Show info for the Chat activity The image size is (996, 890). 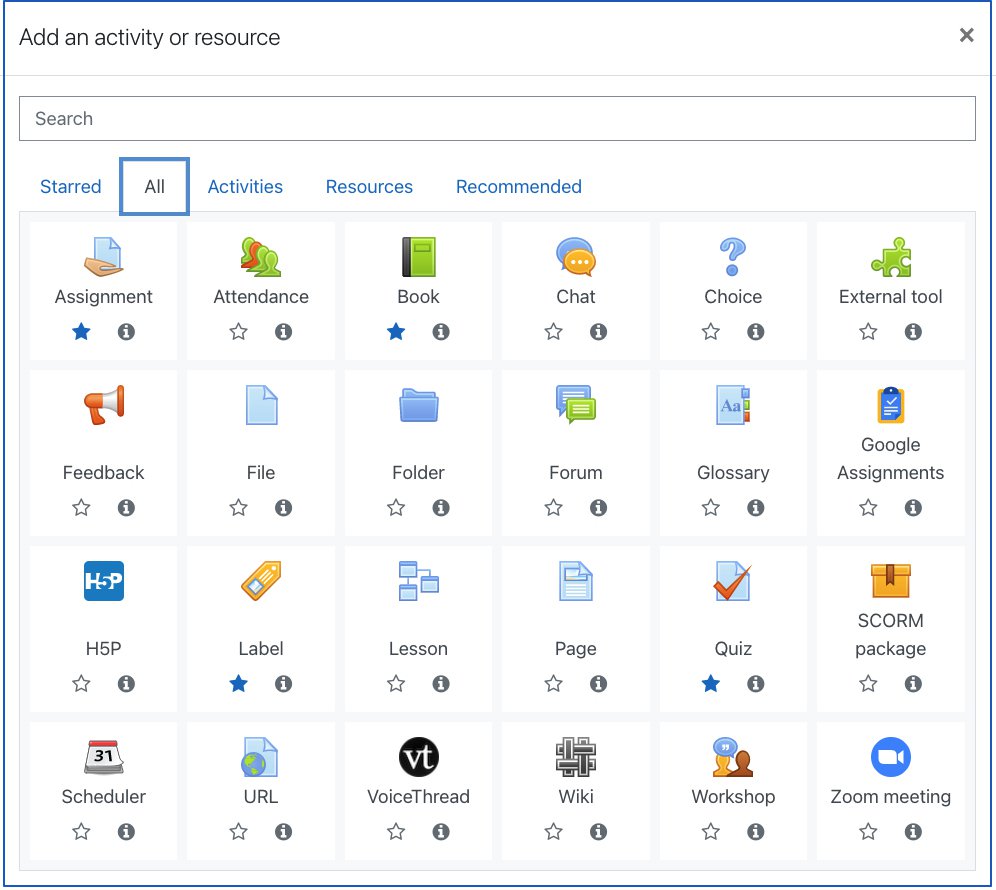598,332
